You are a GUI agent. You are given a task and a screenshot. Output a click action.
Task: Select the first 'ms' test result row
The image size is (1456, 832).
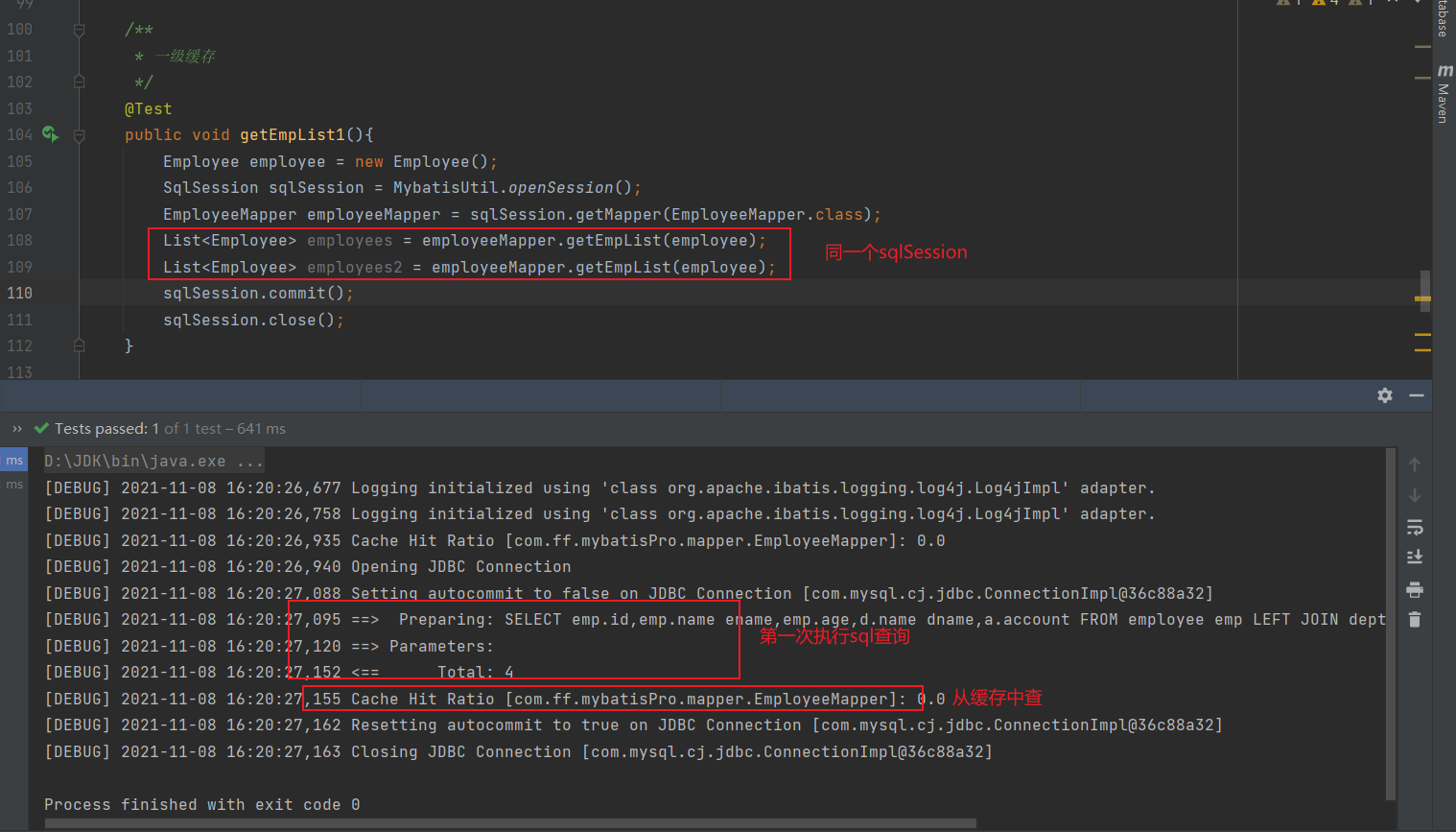[x=14, y=461]
